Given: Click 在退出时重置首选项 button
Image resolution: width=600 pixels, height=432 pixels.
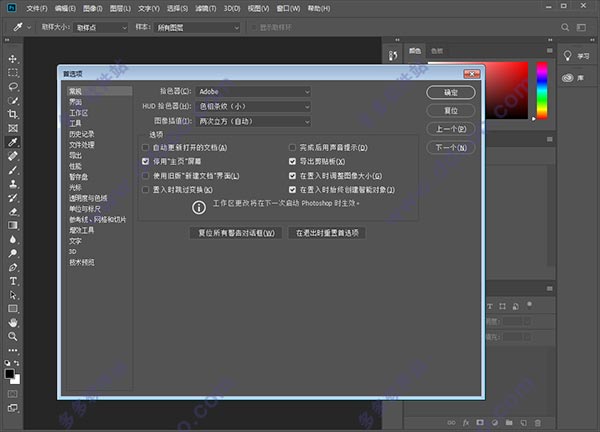Looking at the screenshot, I should (327, 233).
